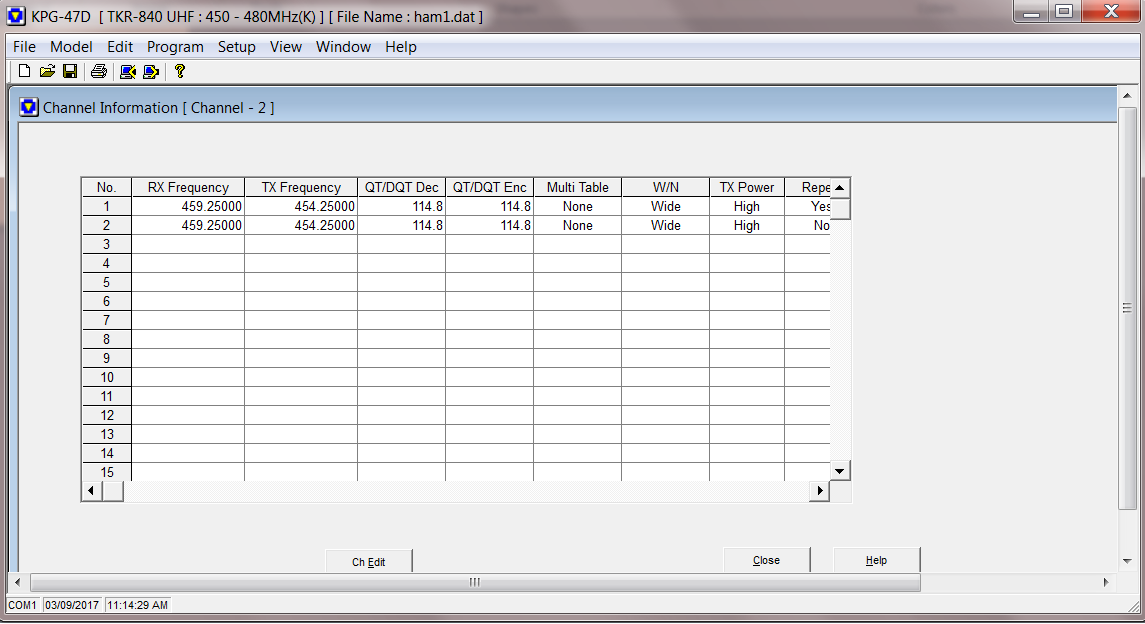The width and height of the screenshot is (1145, 624).
Task: Click the Print toolbar icon
Action: (x=98, y=71)
